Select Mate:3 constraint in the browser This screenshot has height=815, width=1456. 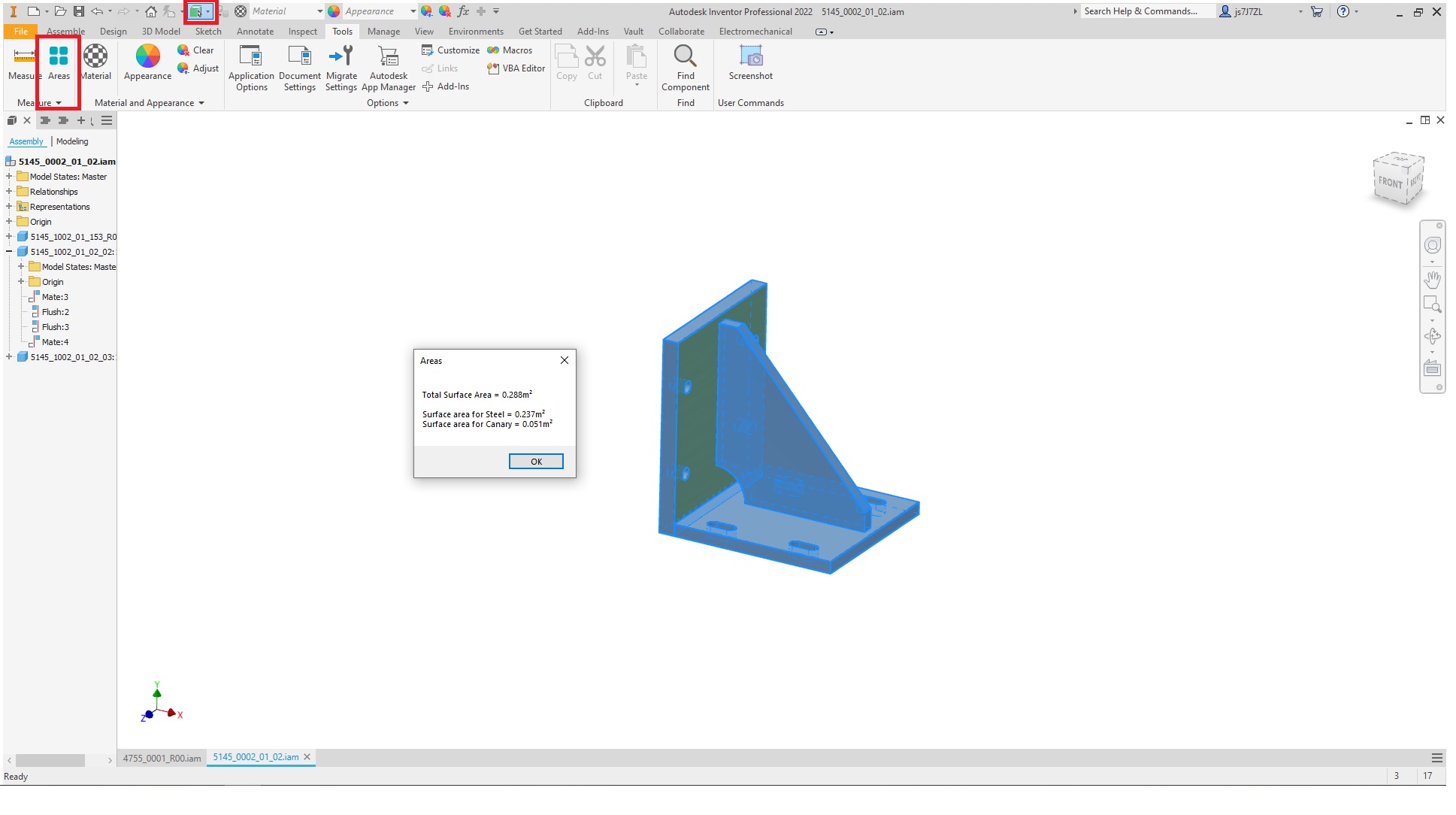55,297
